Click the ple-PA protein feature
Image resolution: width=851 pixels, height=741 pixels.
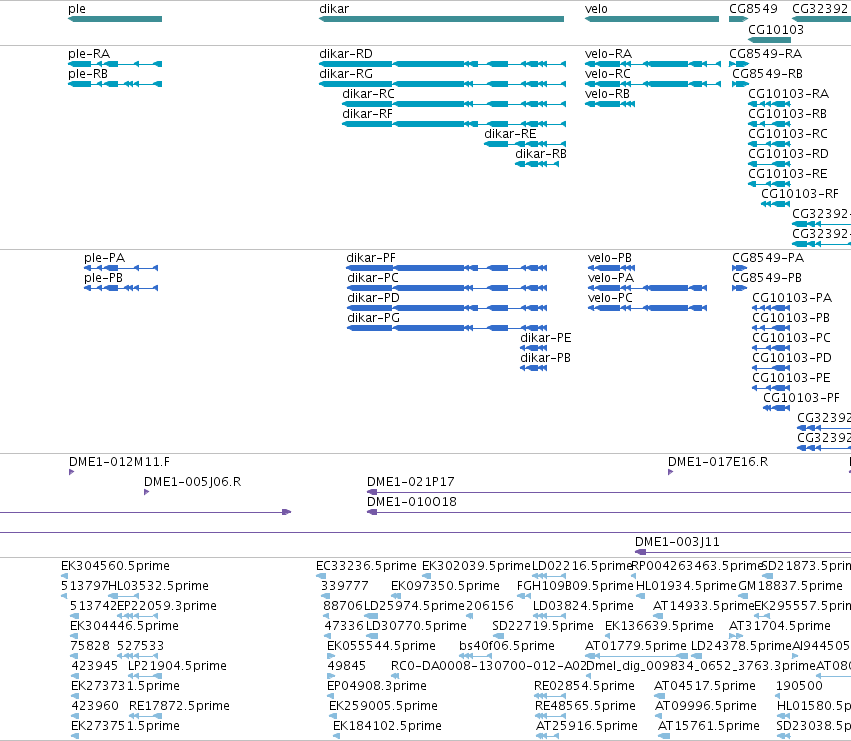tap(121, 268)
